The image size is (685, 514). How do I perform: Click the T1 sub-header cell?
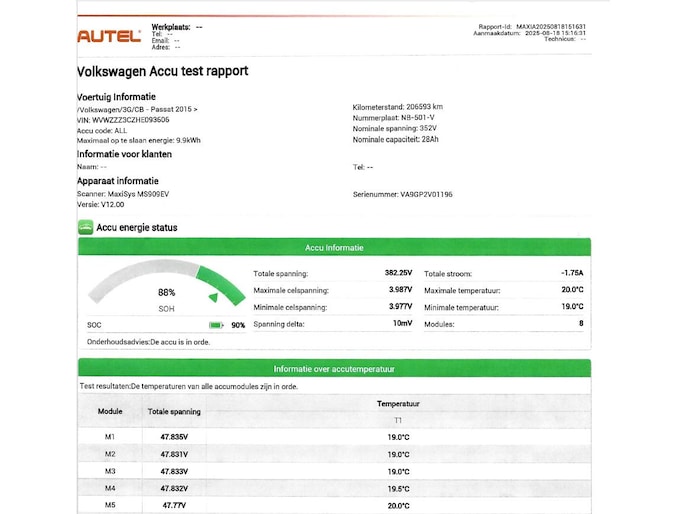point(398,420)
